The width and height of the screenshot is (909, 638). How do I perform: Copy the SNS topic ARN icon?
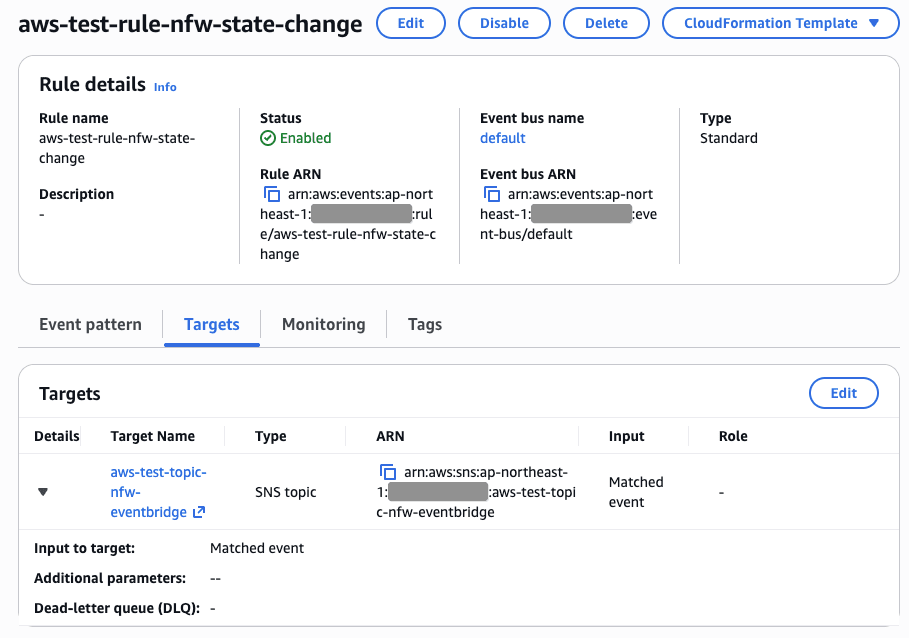point(388,472)
